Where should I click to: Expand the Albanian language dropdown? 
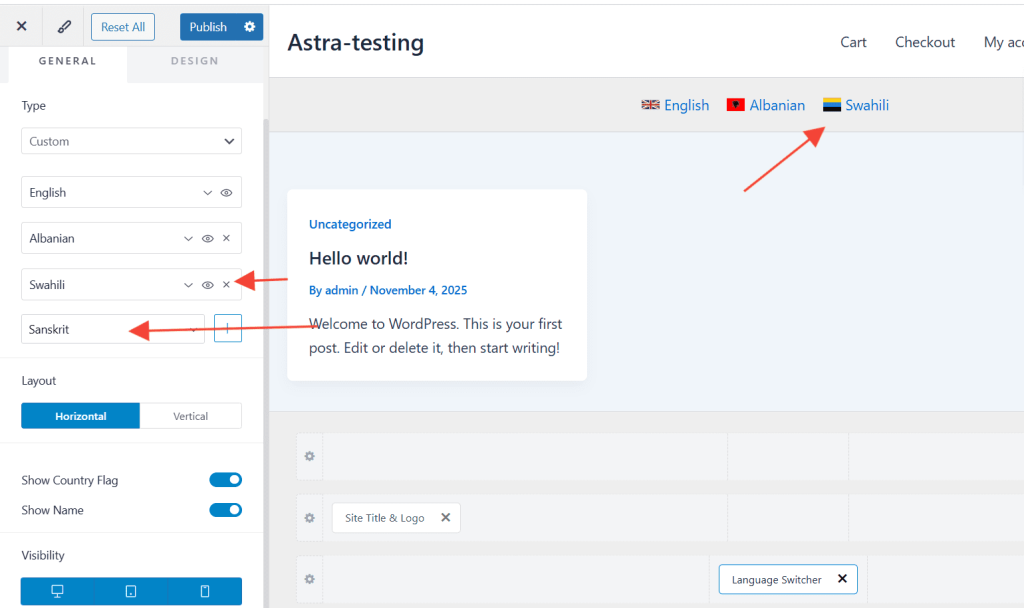(188, 238)
